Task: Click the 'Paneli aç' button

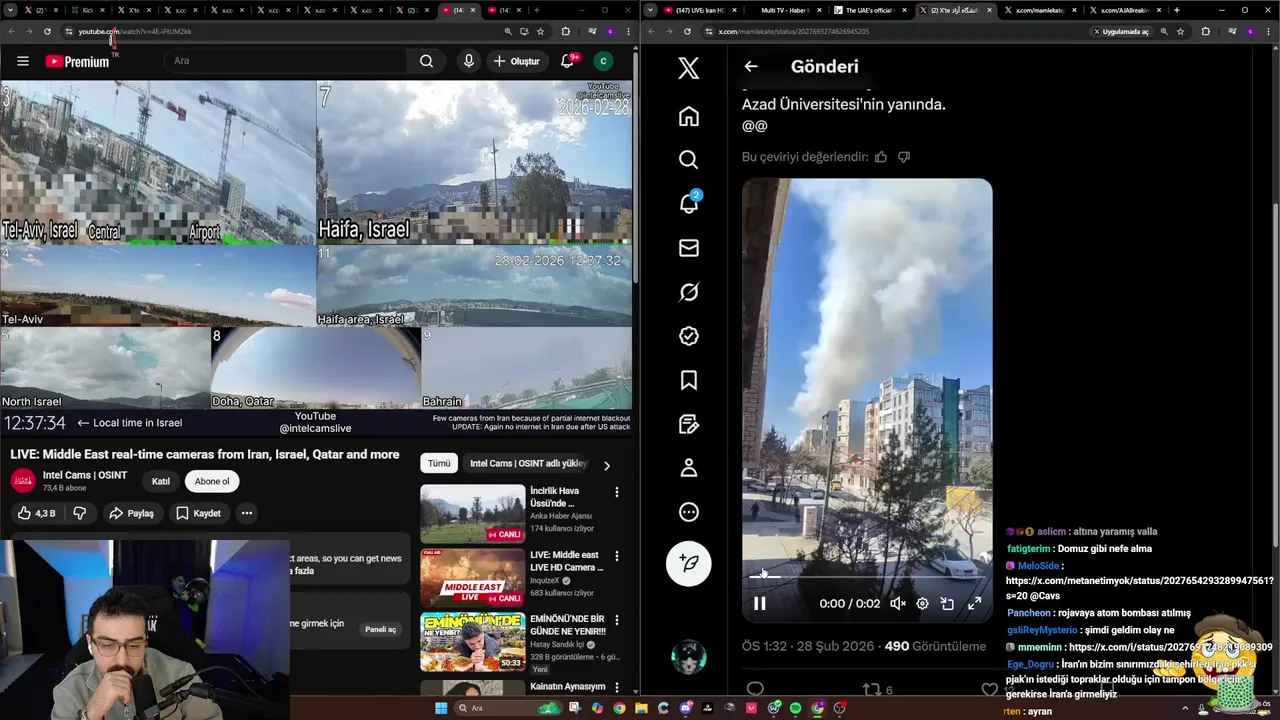Action: point(381,629)
